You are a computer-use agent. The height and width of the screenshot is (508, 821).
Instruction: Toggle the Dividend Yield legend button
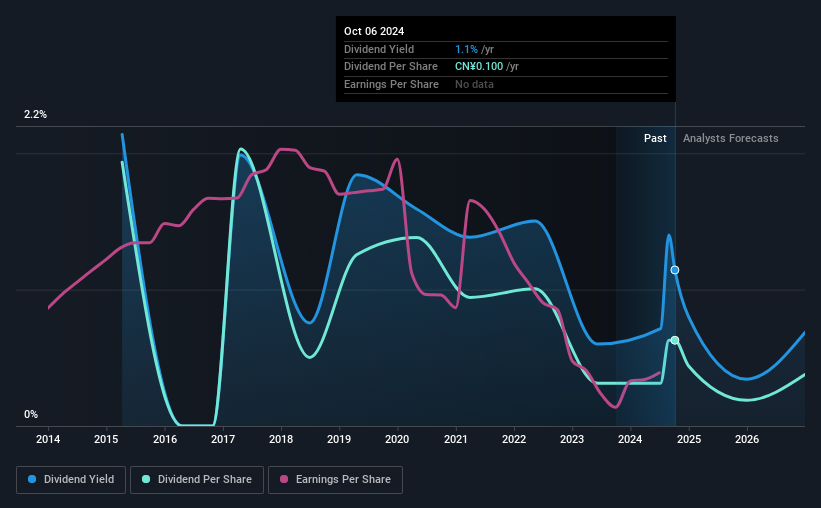(71, 480)
